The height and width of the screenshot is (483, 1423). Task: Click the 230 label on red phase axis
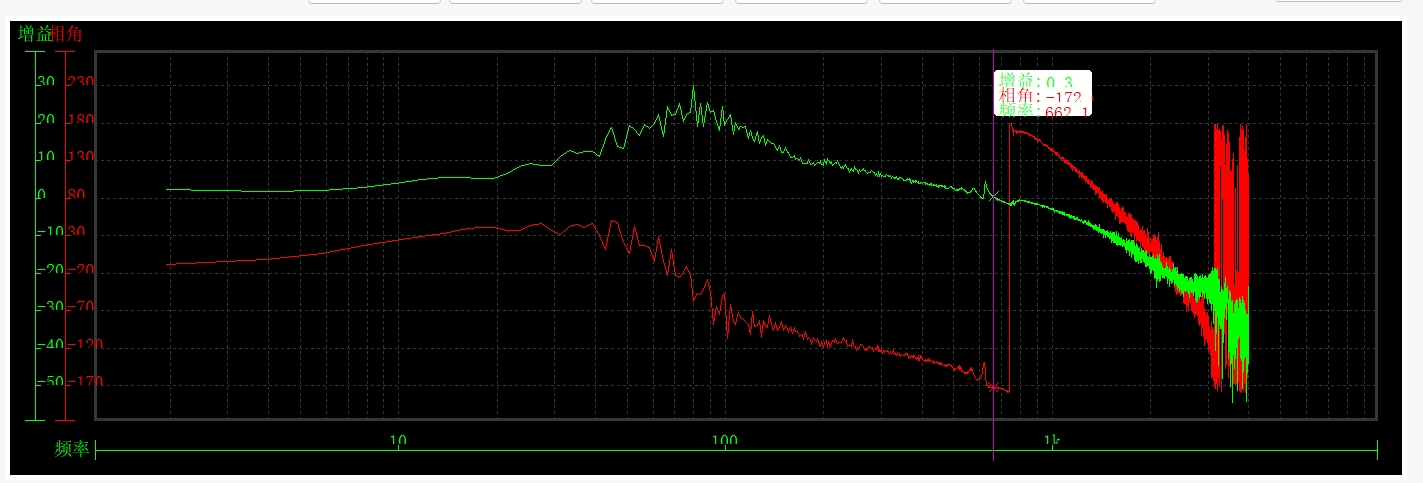(x=80, y=82)
